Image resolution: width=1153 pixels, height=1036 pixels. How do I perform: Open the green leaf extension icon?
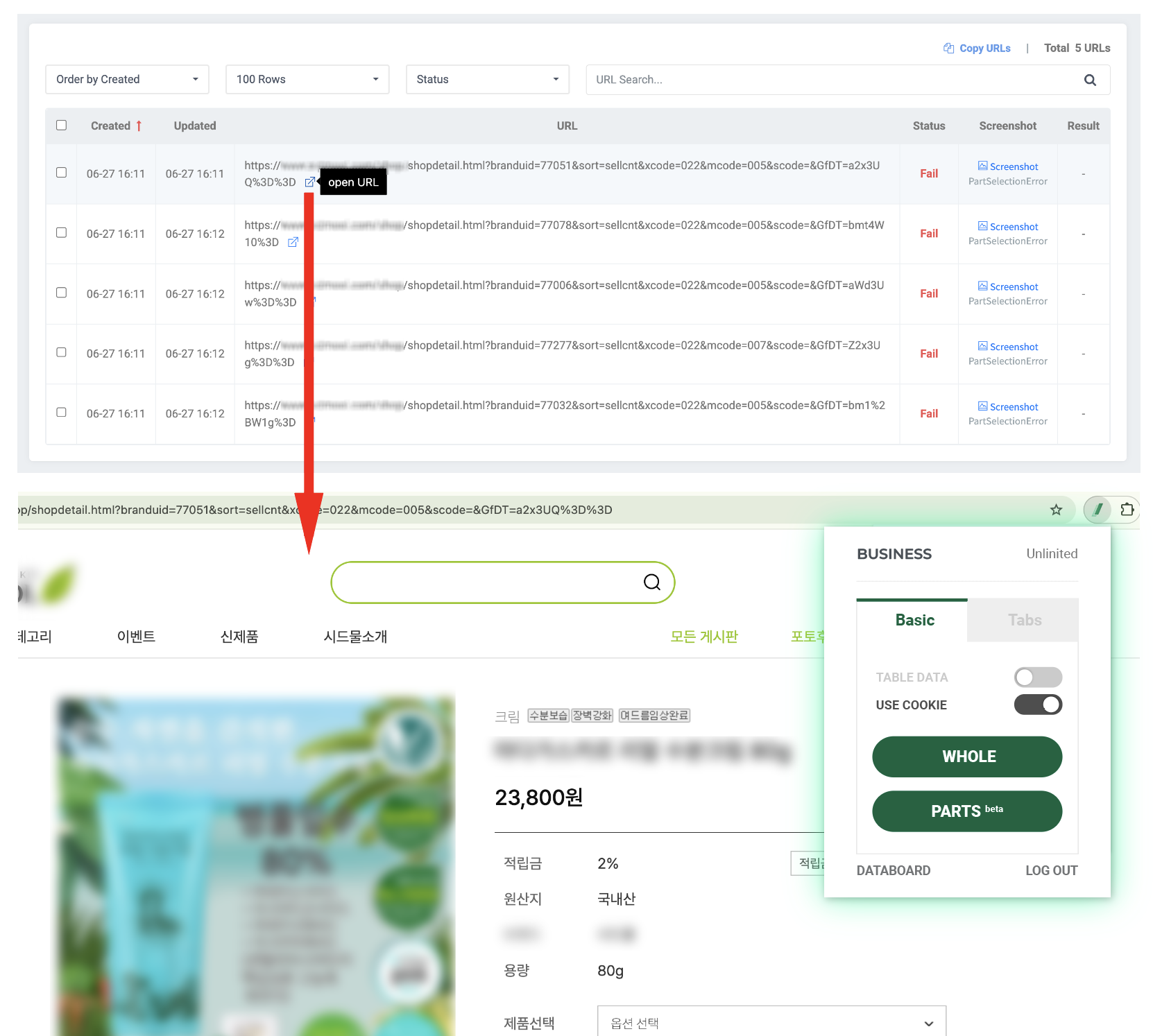tap(1098, 510)
